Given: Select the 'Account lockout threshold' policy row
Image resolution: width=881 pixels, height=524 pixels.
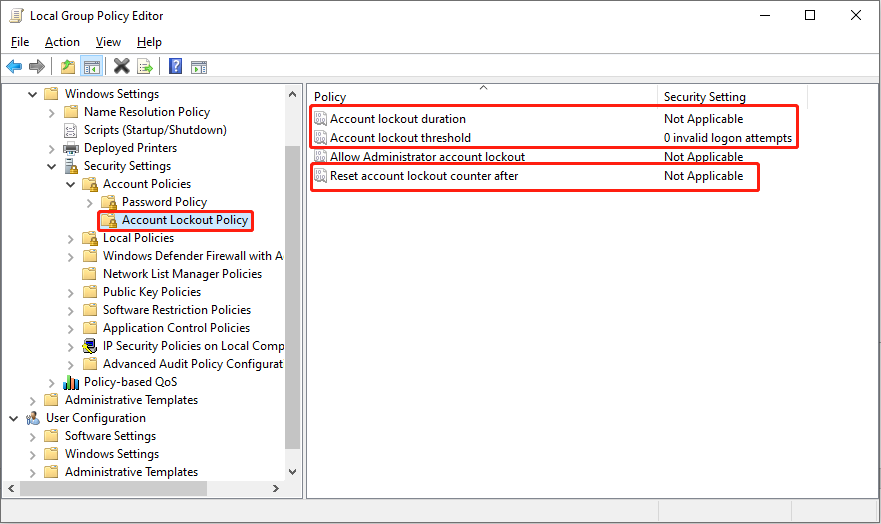Looking at the screenshot, I should 400,138.
